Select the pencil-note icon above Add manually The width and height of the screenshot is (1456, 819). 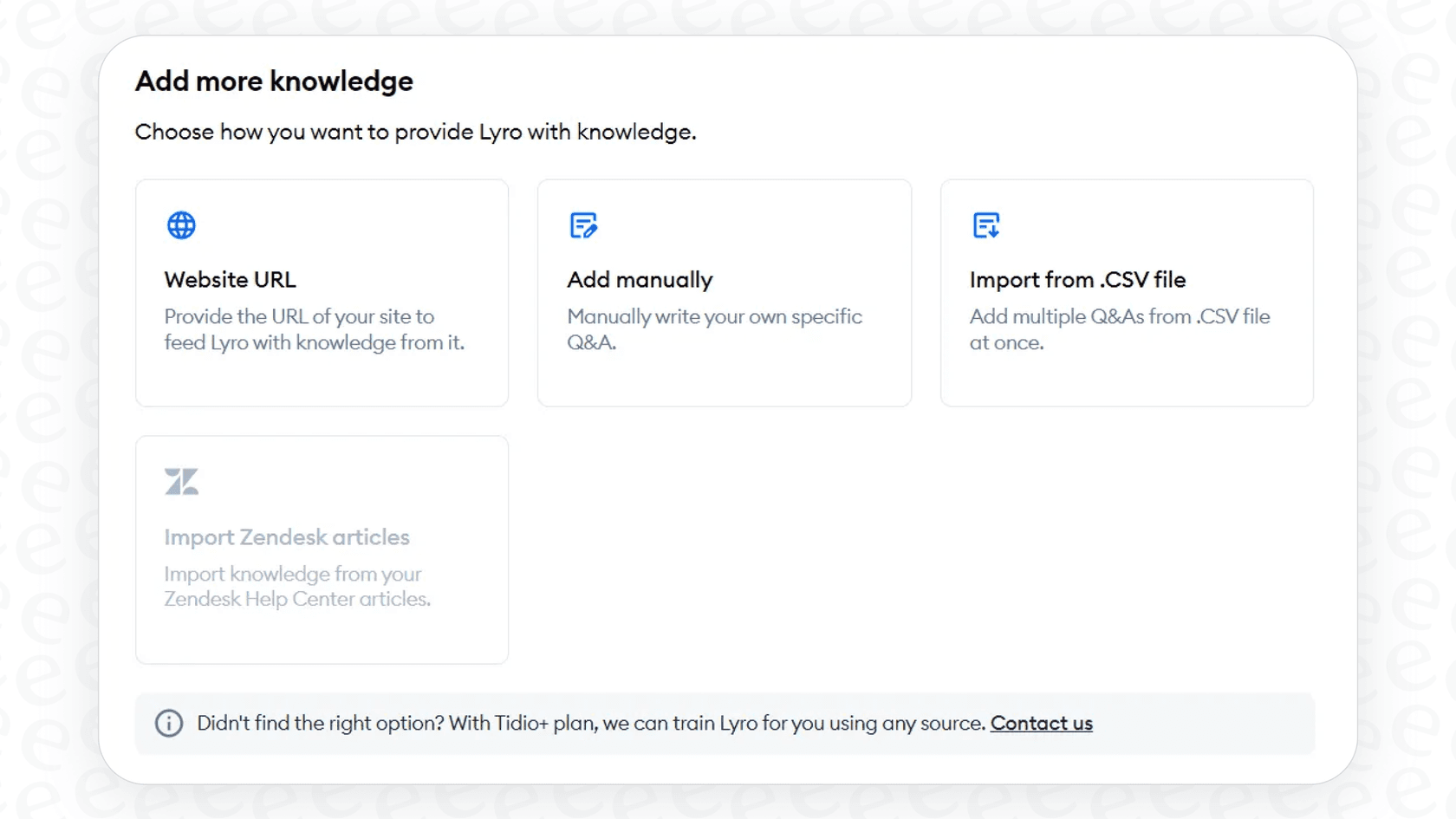point(584,224)
